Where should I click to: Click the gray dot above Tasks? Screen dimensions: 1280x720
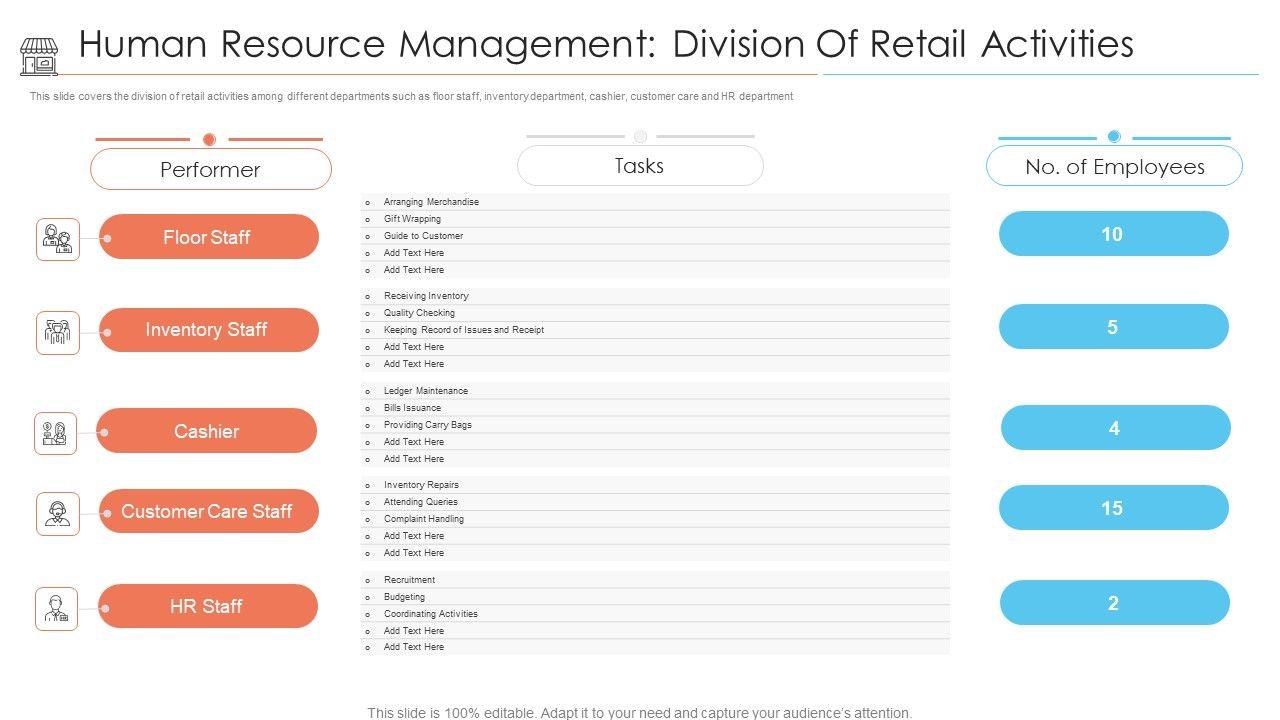[x=640, y=136]
